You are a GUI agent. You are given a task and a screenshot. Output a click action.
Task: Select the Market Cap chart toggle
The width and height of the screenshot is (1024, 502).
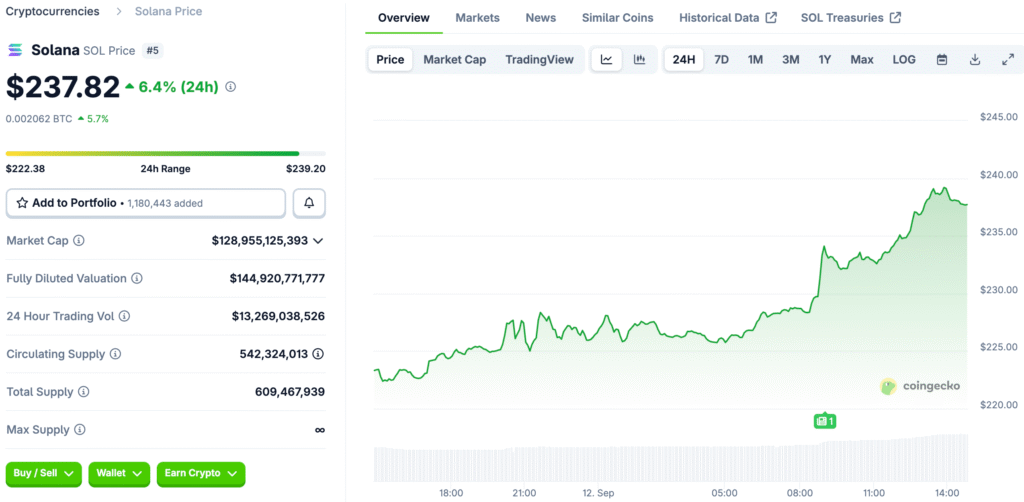coord(455,60)
